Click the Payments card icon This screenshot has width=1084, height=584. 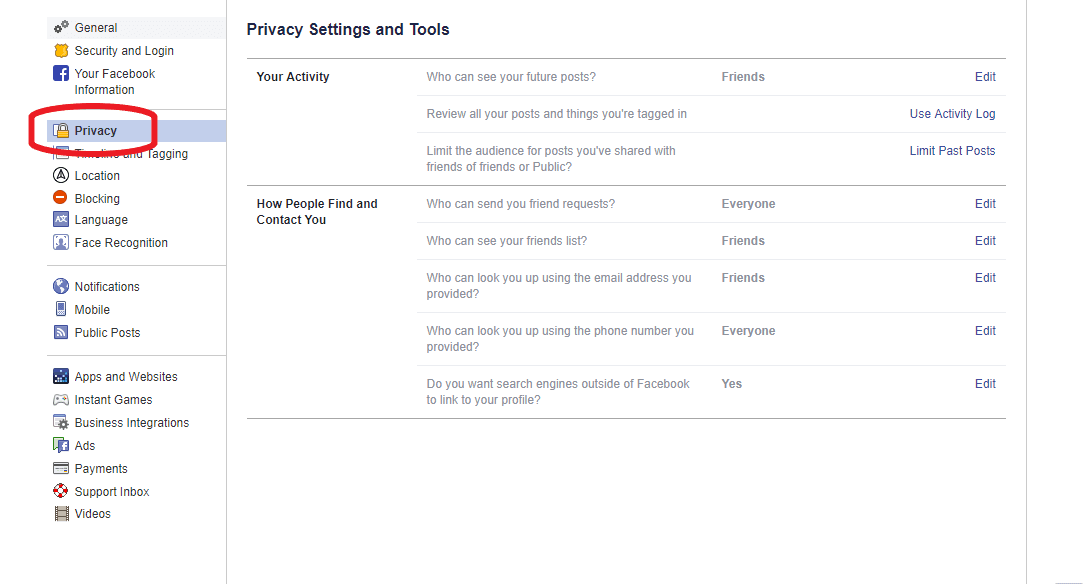tap(61, 469)
